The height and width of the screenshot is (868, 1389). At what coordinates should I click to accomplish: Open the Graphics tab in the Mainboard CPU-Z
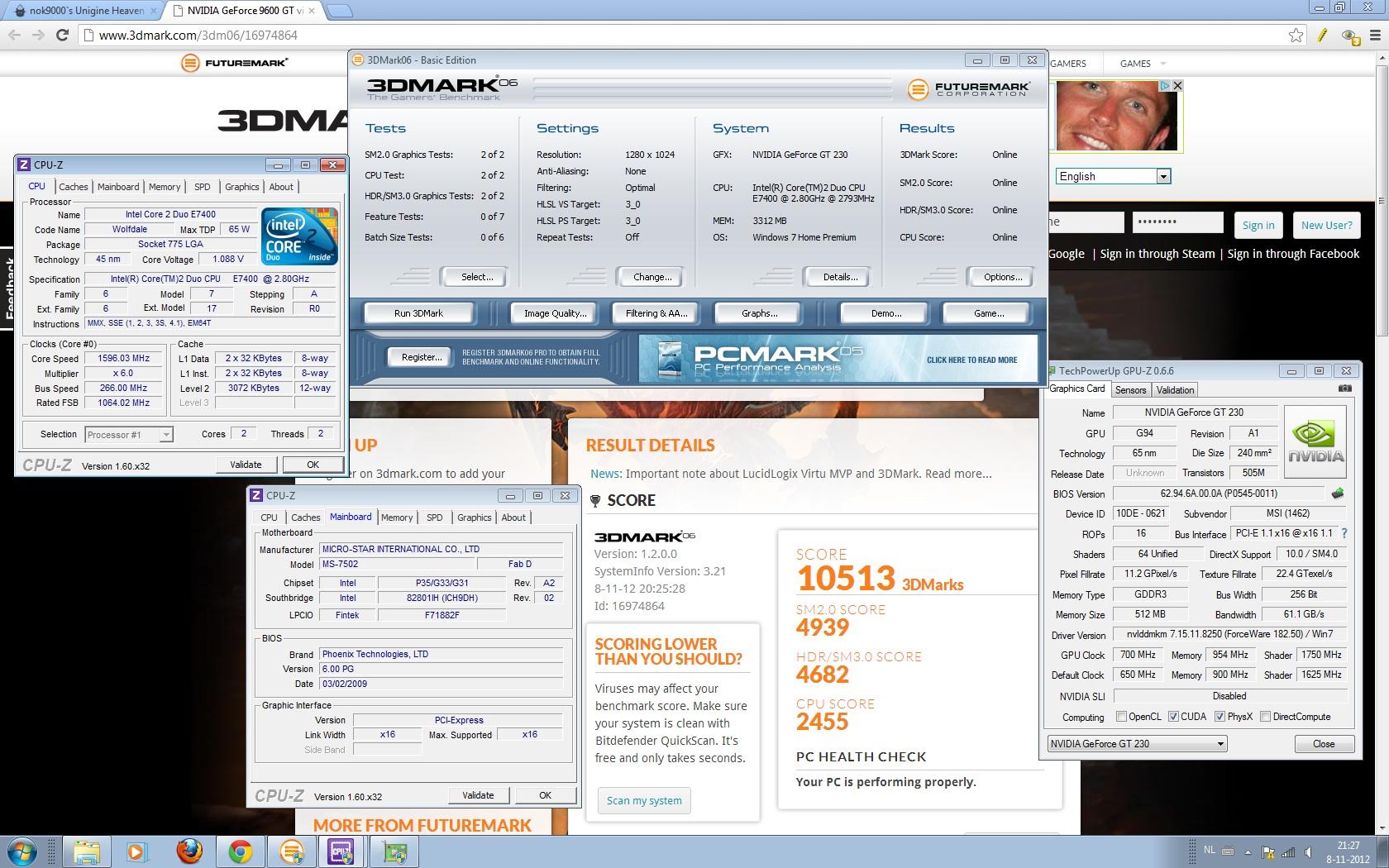tap(474, 517)
